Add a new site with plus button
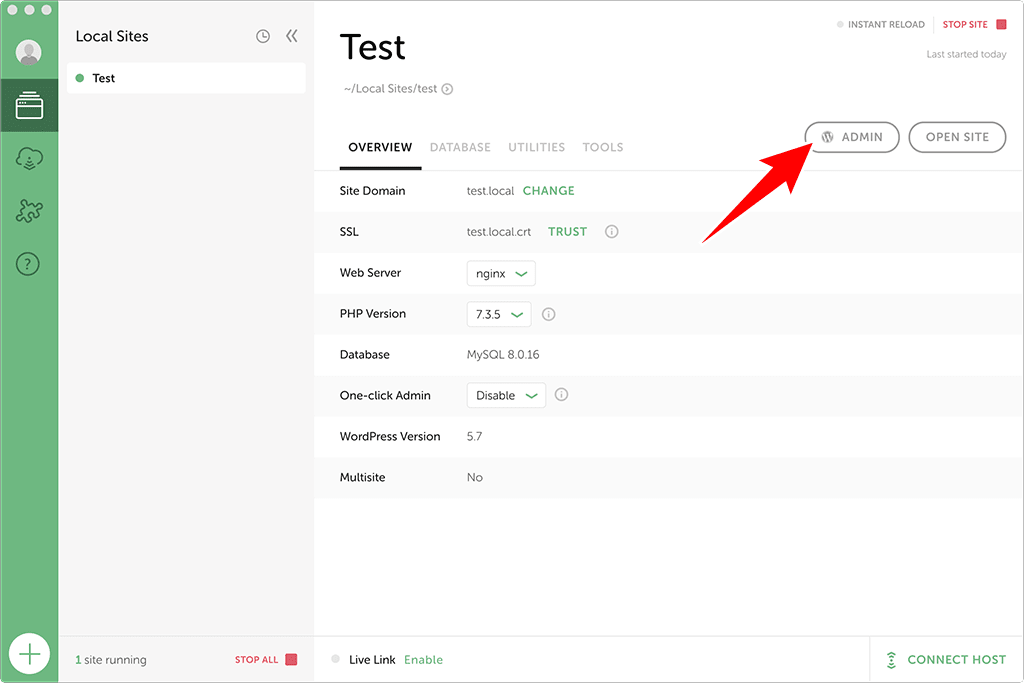Viewport: 1024px width, 683px height. (29, 654)
